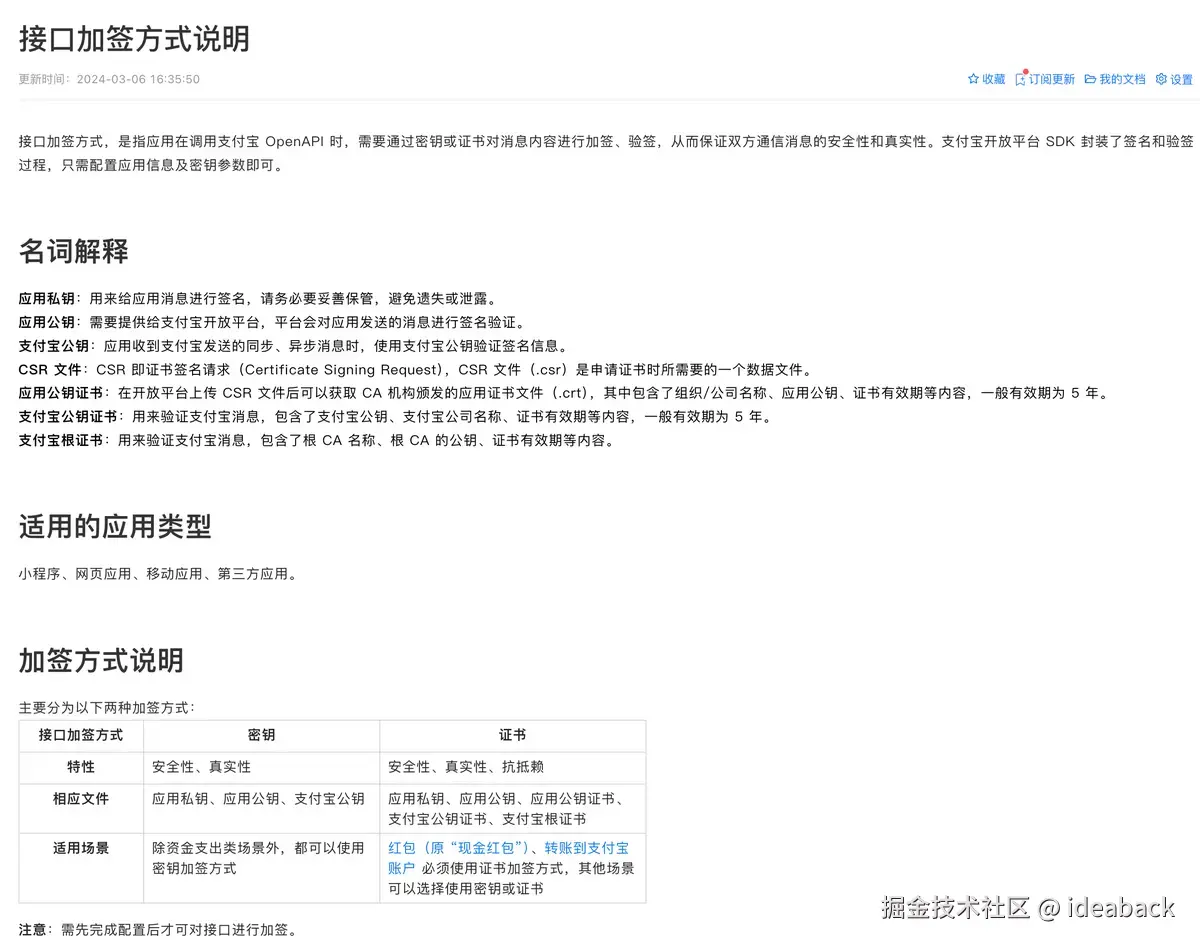Click the 适用场景 row label

tap(81, 848)
